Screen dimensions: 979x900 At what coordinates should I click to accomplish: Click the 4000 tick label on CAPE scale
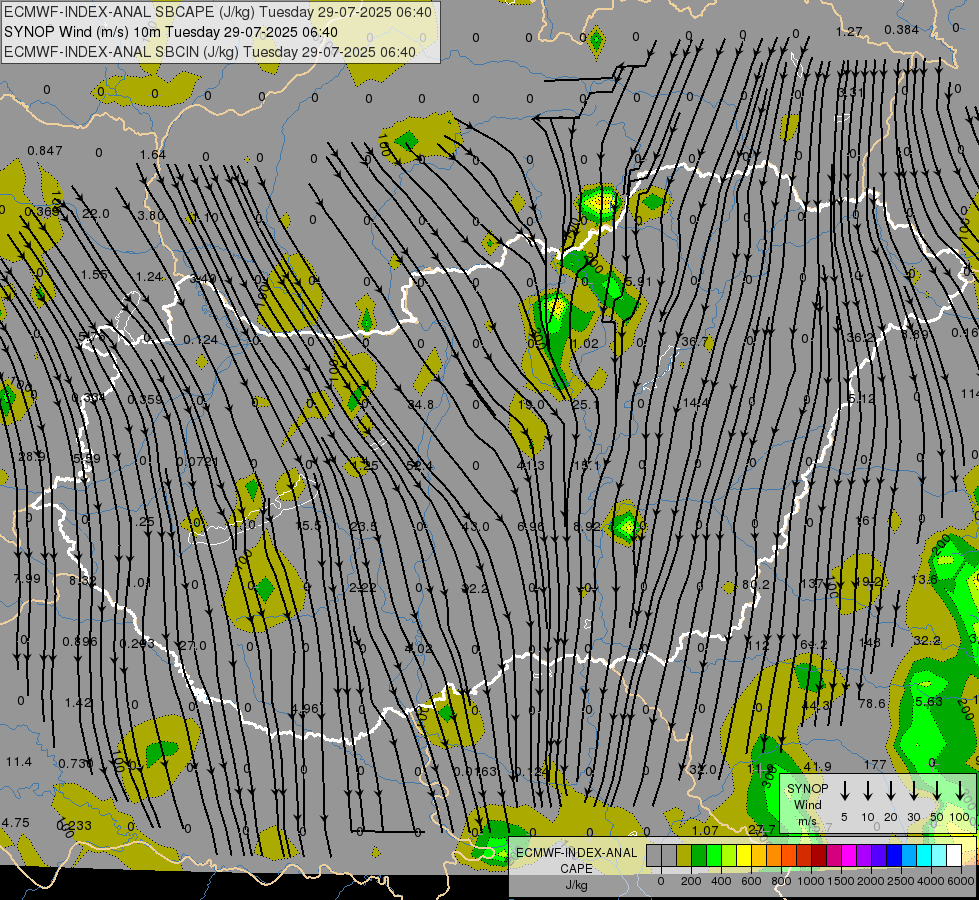tap(931, 881)
